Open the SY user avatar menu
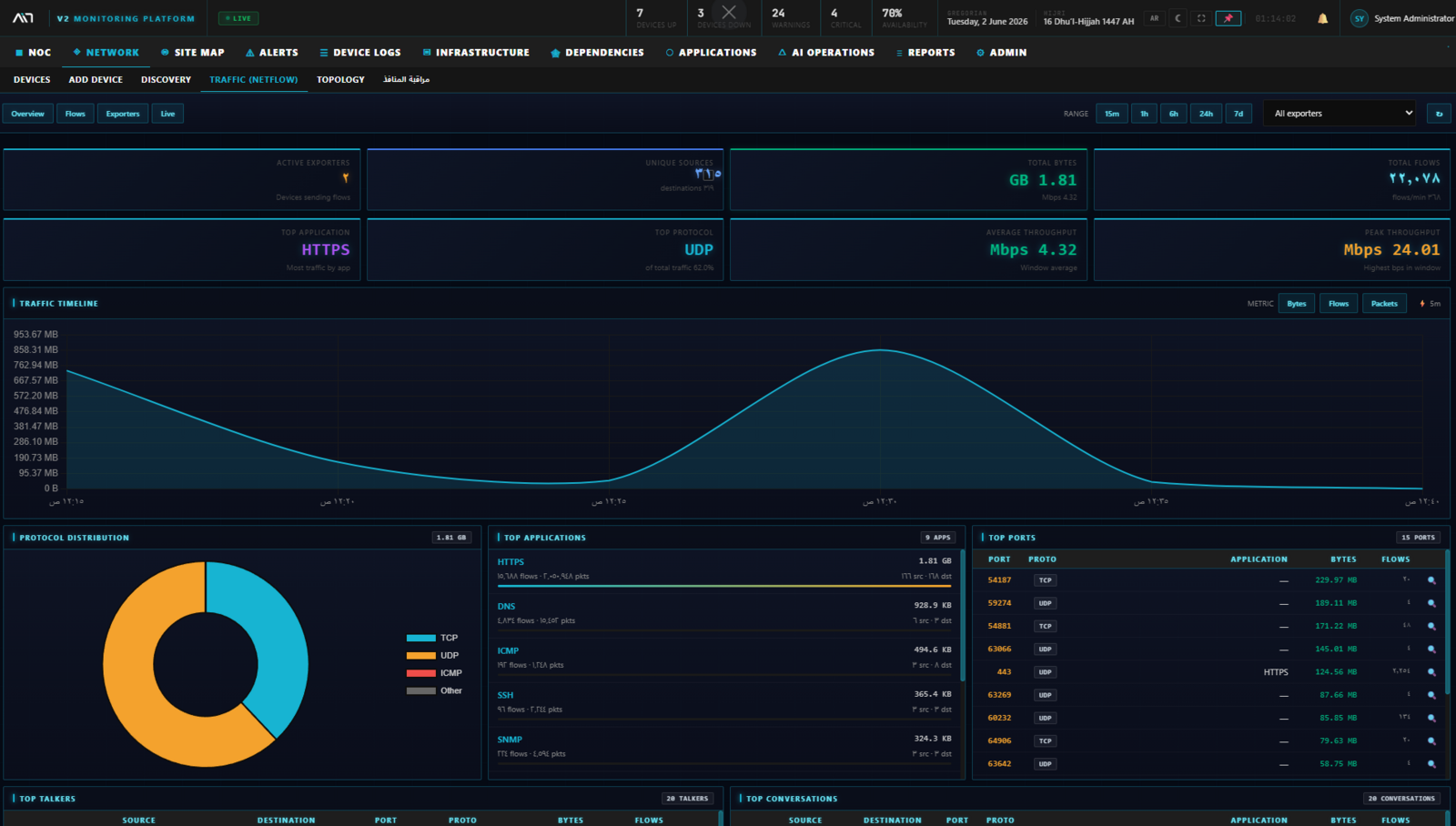 (x=1359, y=18)
